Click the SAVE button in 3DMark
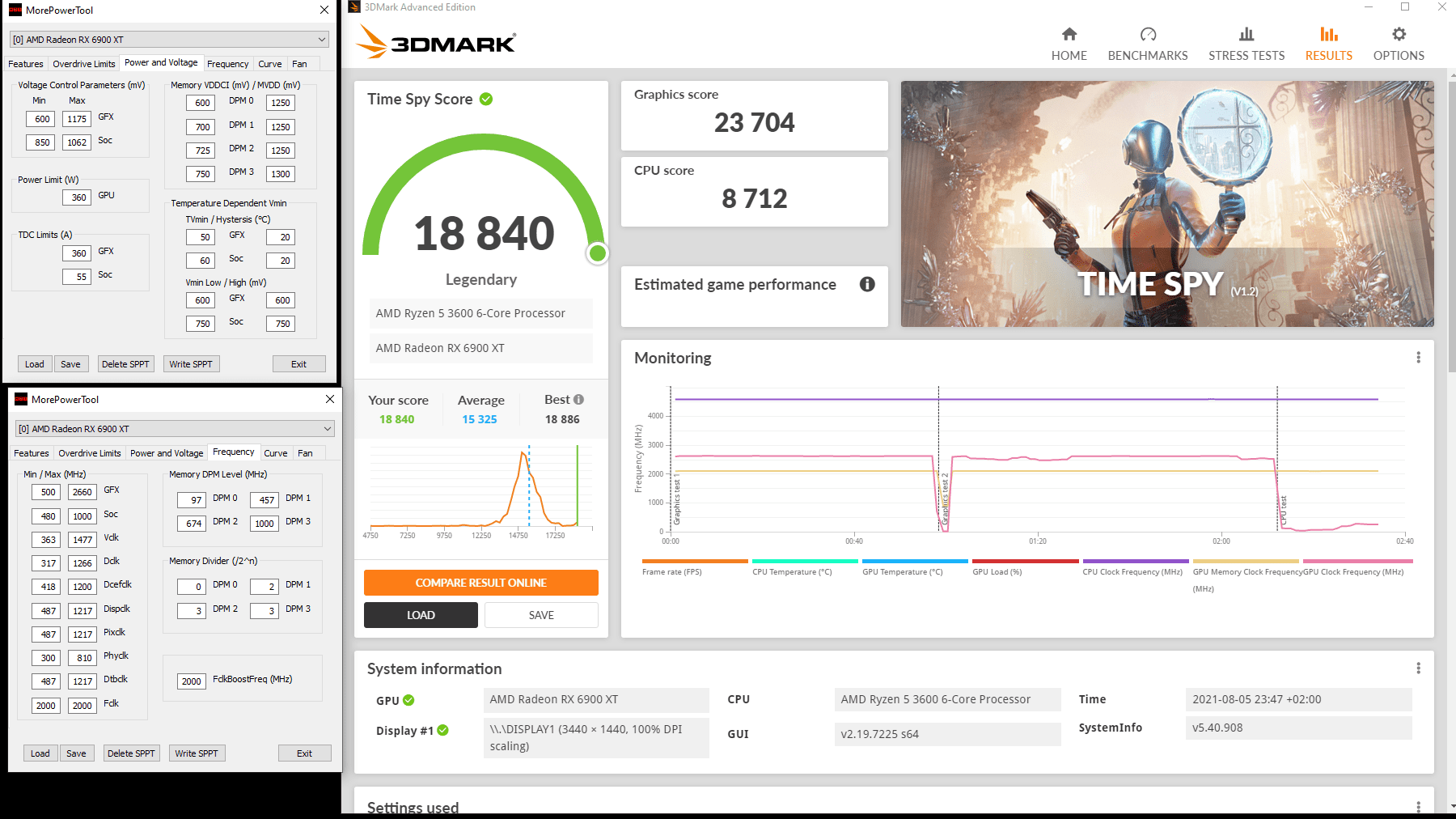This screenshot has height=819, width=1456. pyautogui.click(x=541, y=615)
